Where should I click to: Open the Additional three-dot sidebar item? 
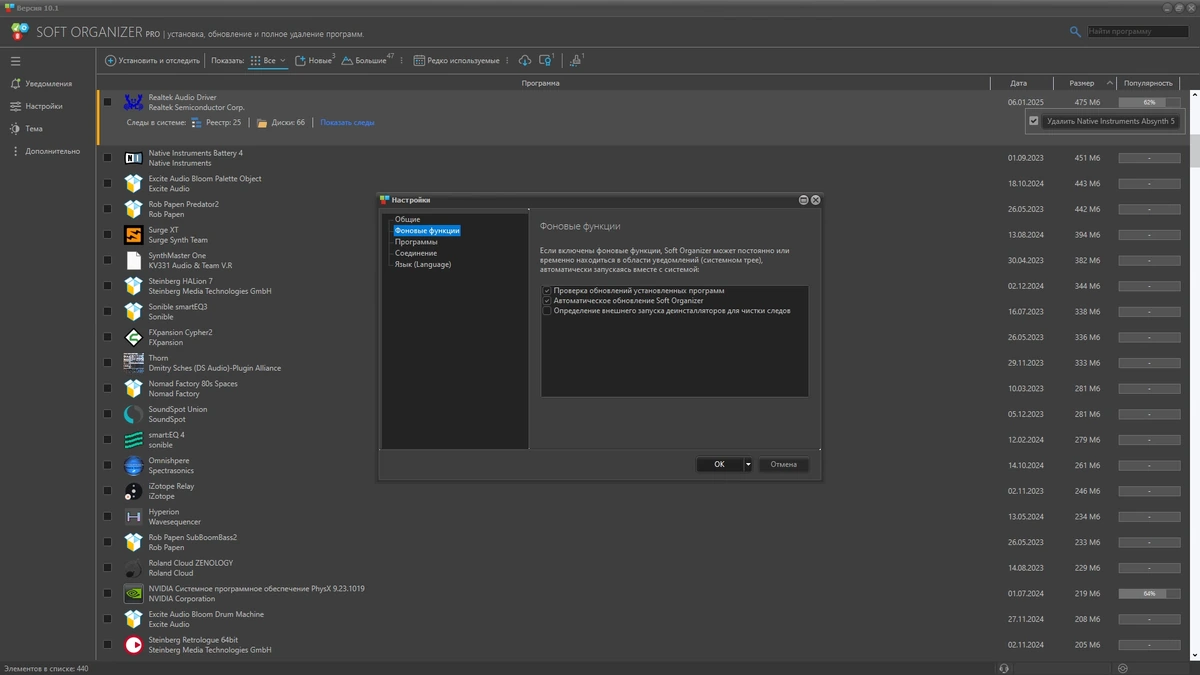point(15,151)
